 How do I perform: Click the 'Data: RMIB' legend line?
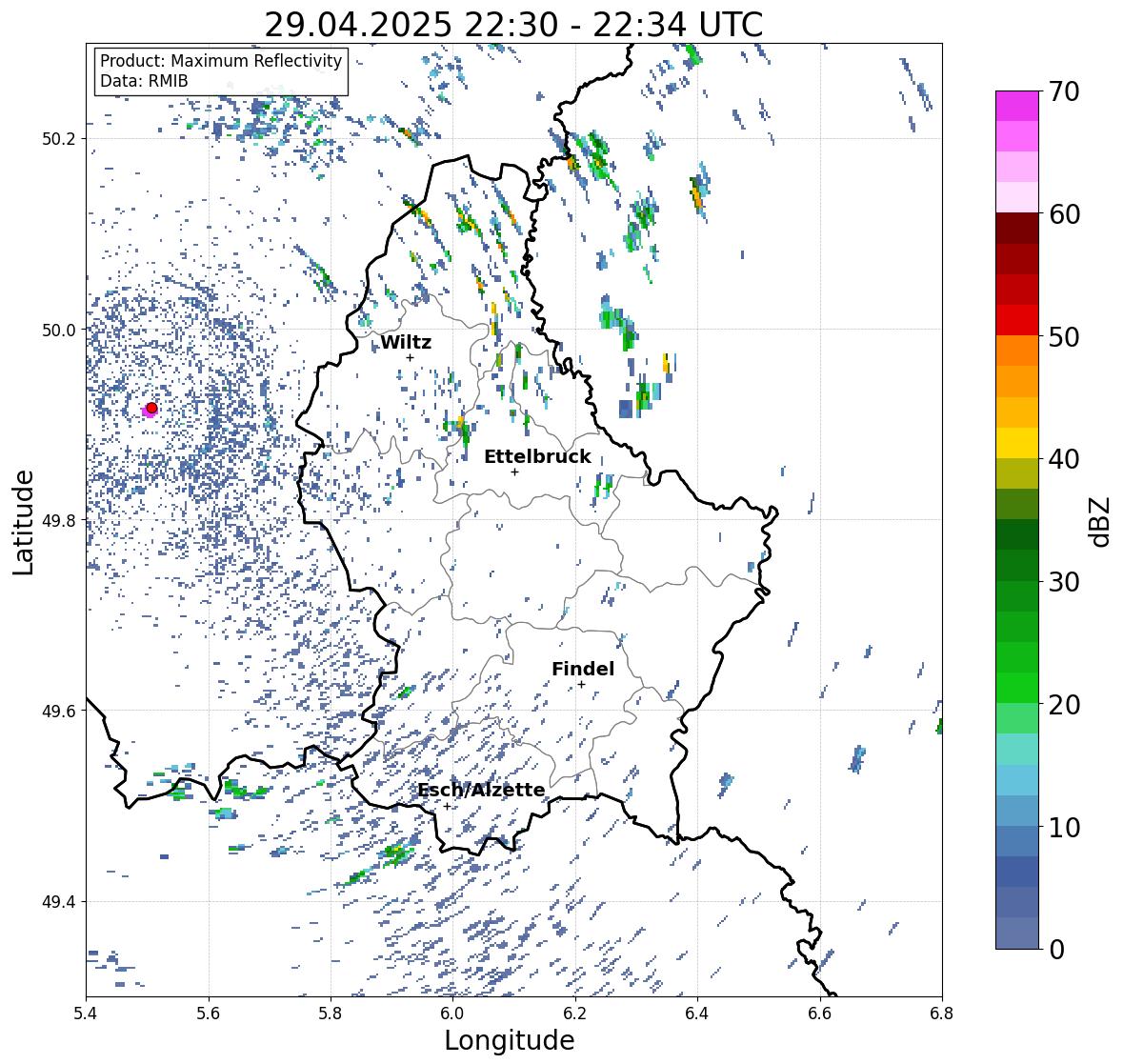144,81
